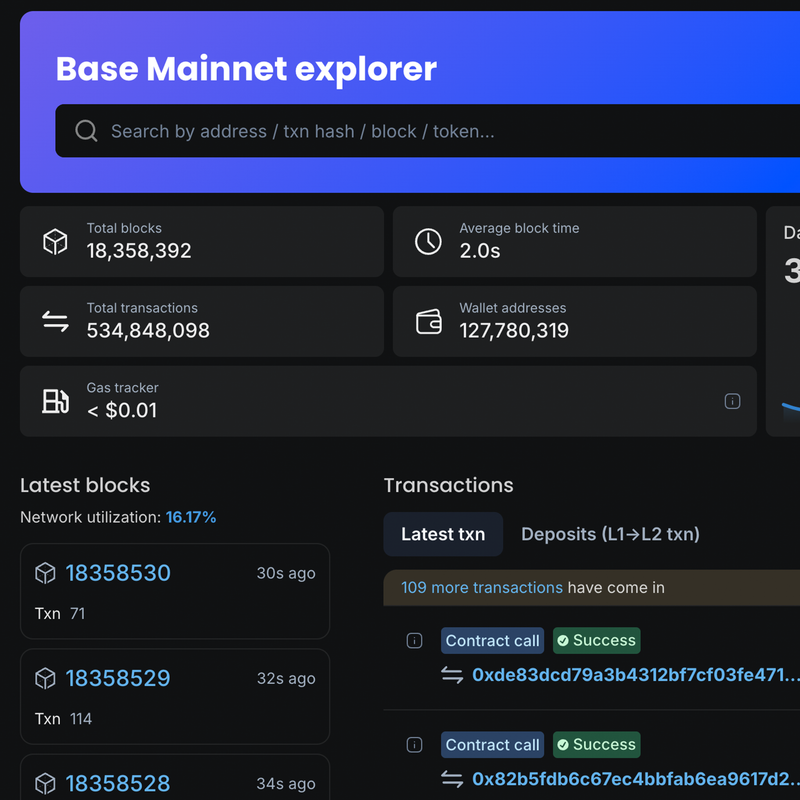Open info icon for the 0x82b5fdb6c6 transaction
This screenshot has width=800, height=800.
pos(414,744)
